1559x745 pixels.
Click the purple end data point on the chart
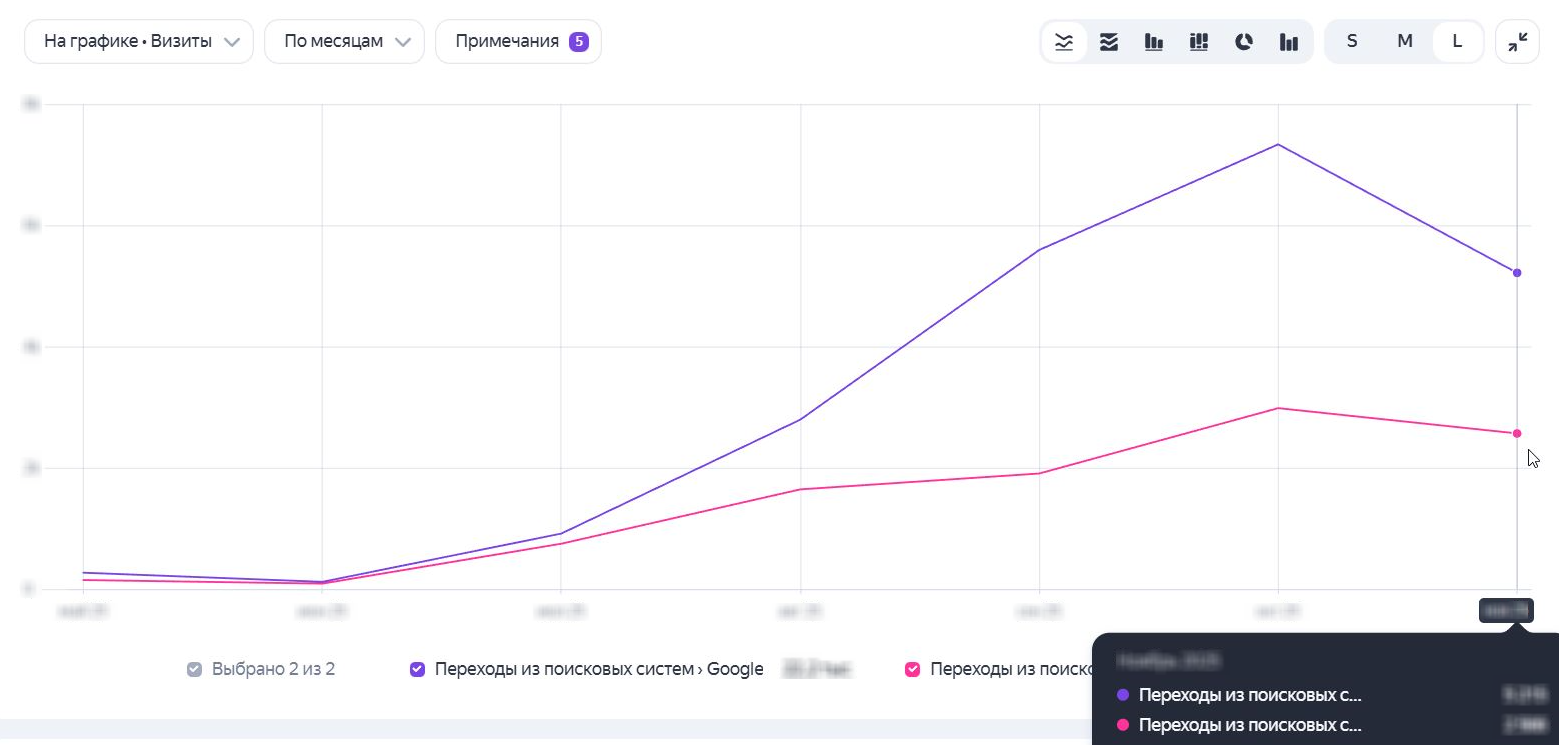click(1517, 273)
